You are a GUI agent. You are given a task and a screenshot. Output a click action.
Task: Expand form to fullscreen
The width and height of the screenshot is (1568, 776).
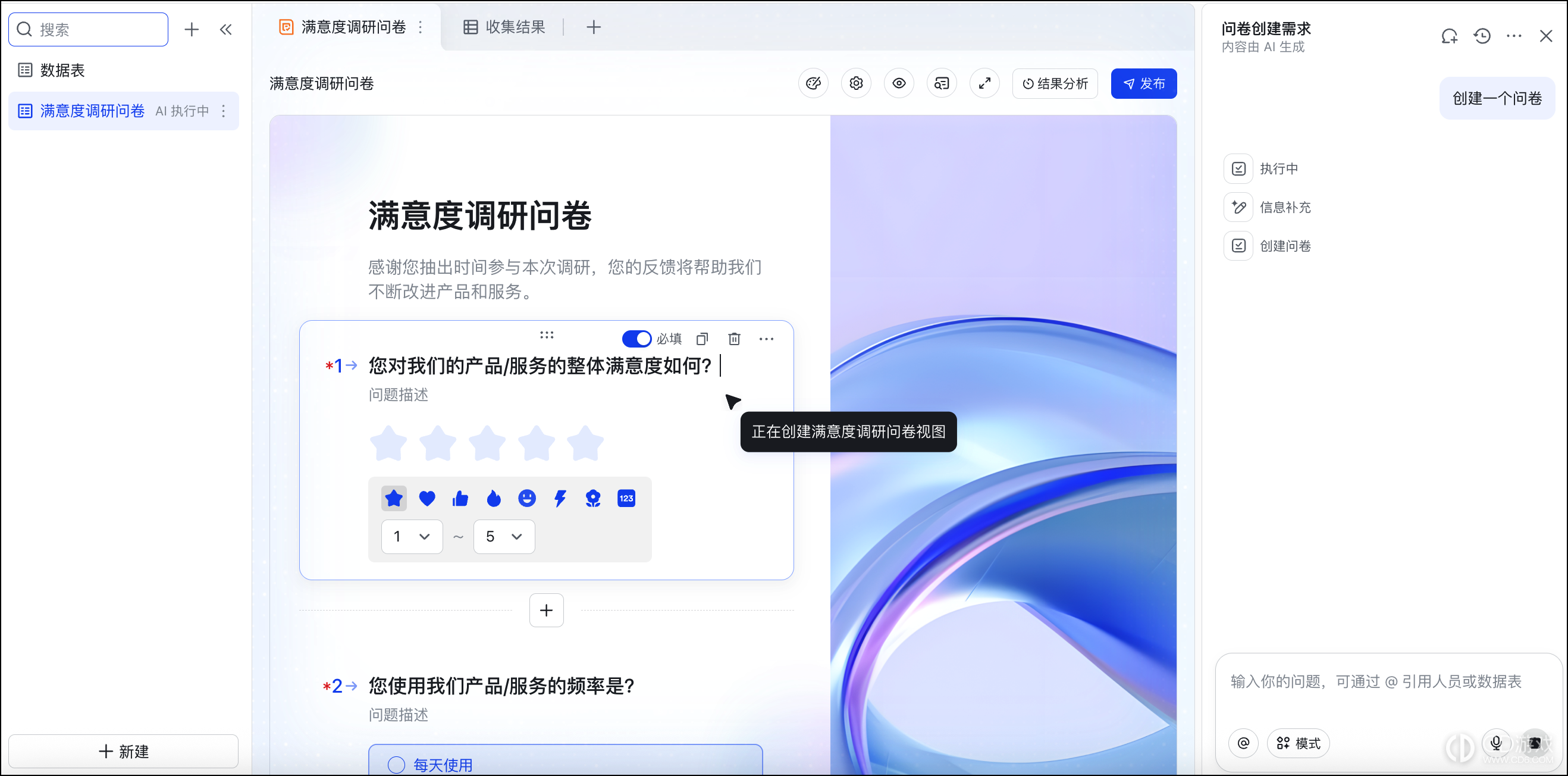tap(984, 83)
